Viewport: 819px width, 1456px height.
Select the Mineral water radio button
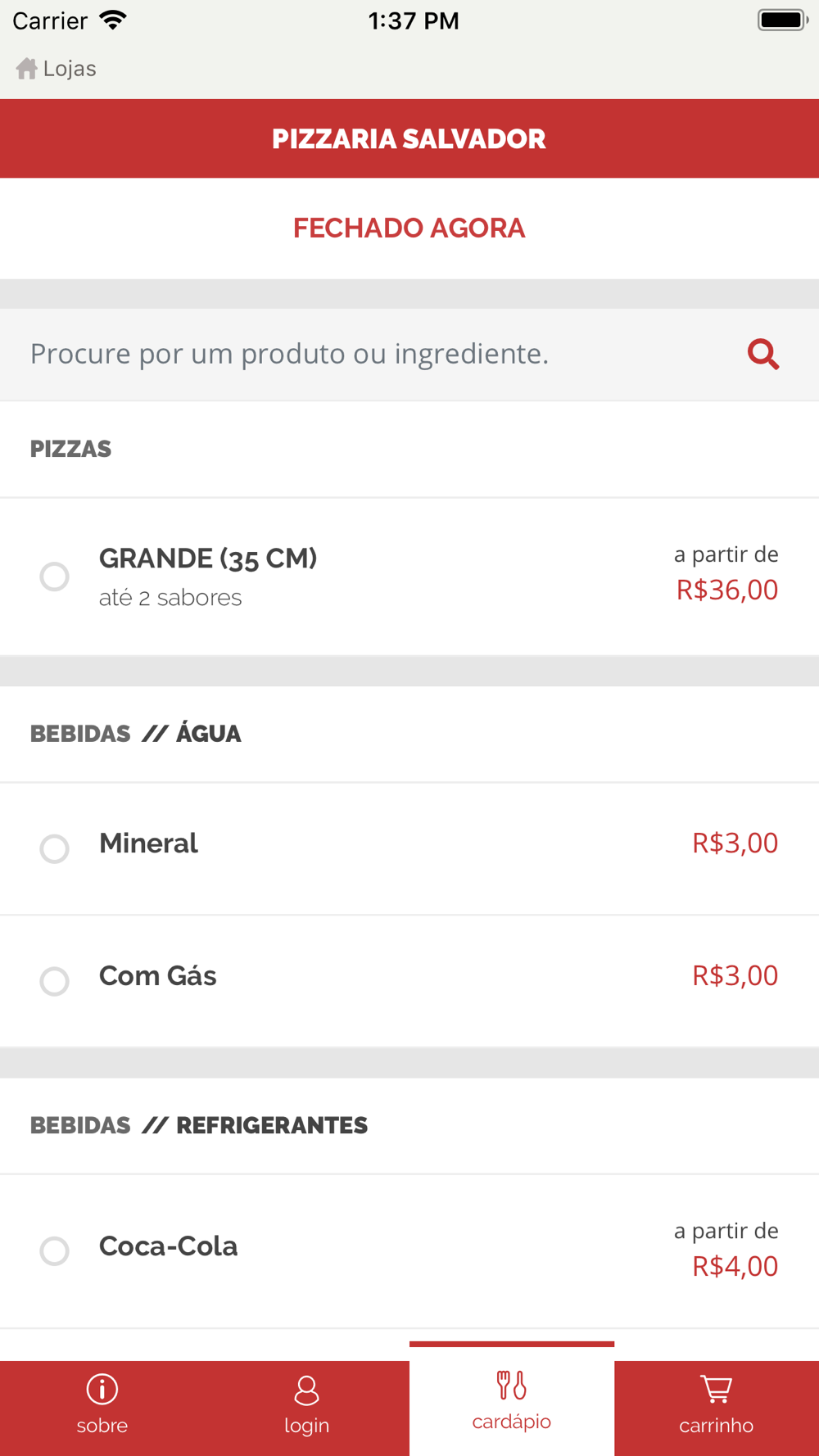pos(55,848)
